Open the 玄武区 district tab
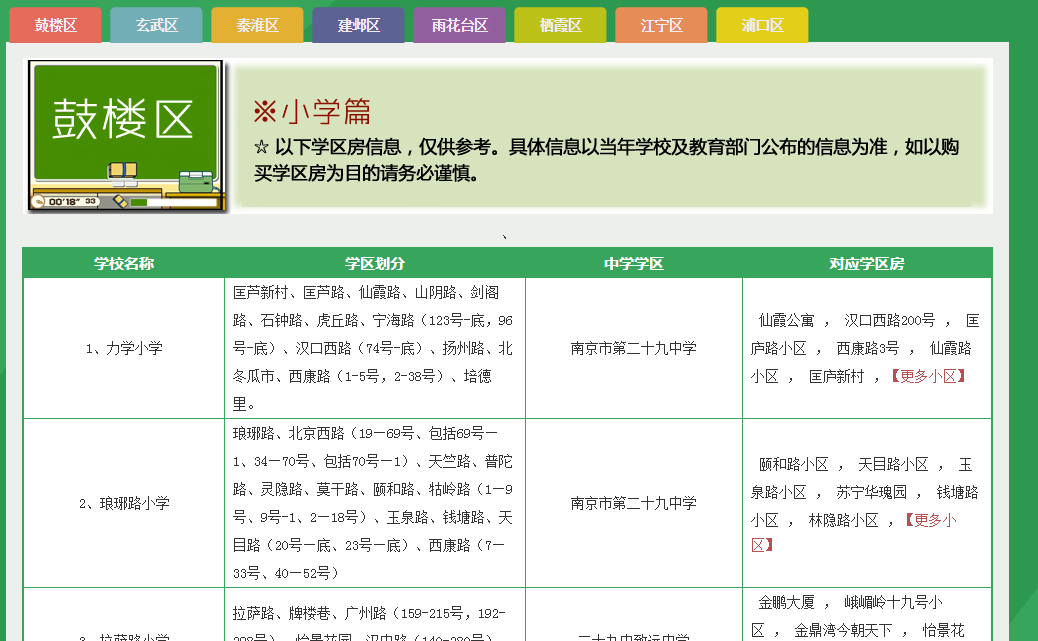The height and width of the screenshot is (641, 1038). [x=156, y=25]
